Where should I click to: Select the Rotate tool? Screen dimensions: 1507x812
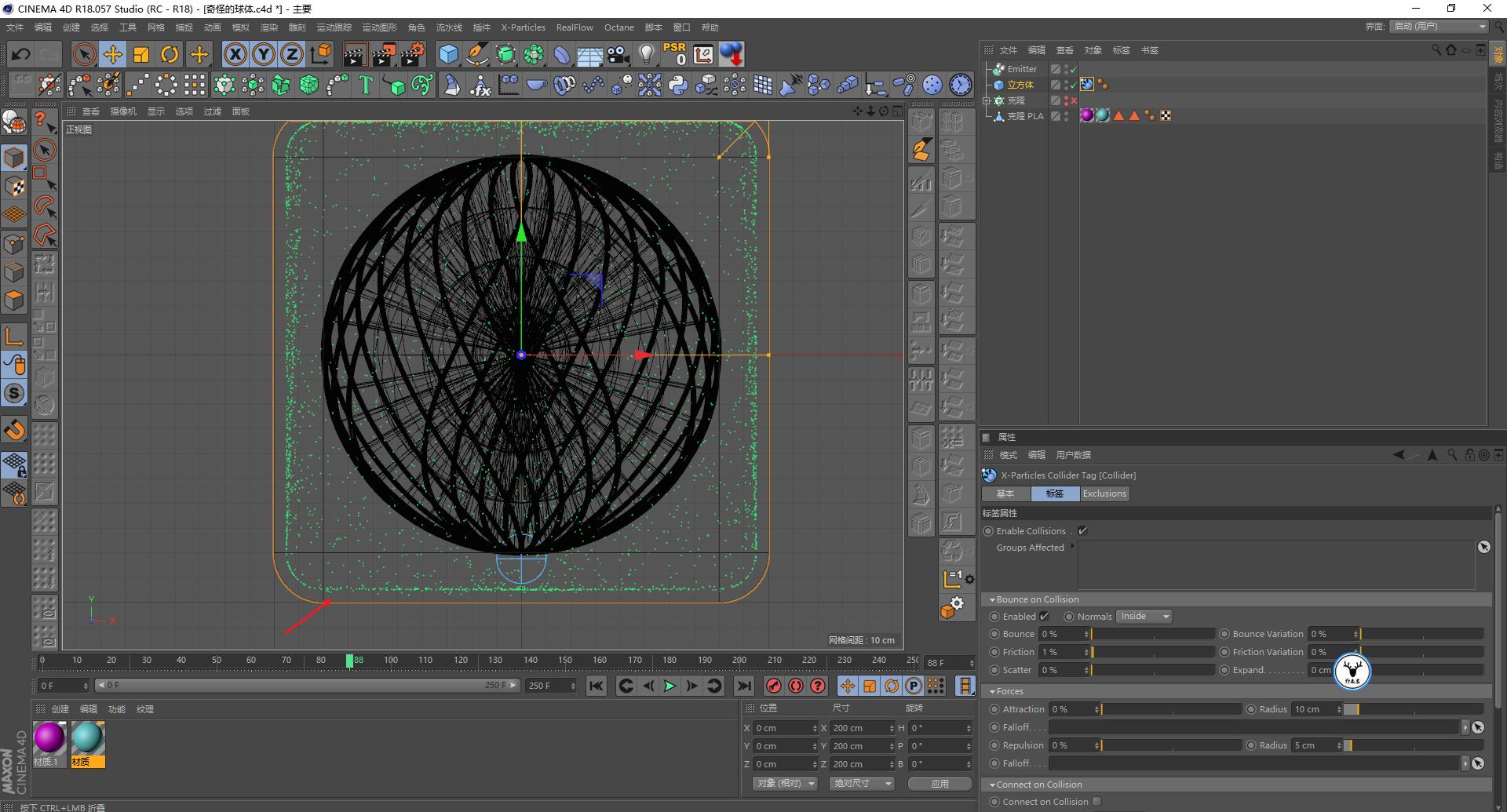pyautogui.click(x=170, y=54)
